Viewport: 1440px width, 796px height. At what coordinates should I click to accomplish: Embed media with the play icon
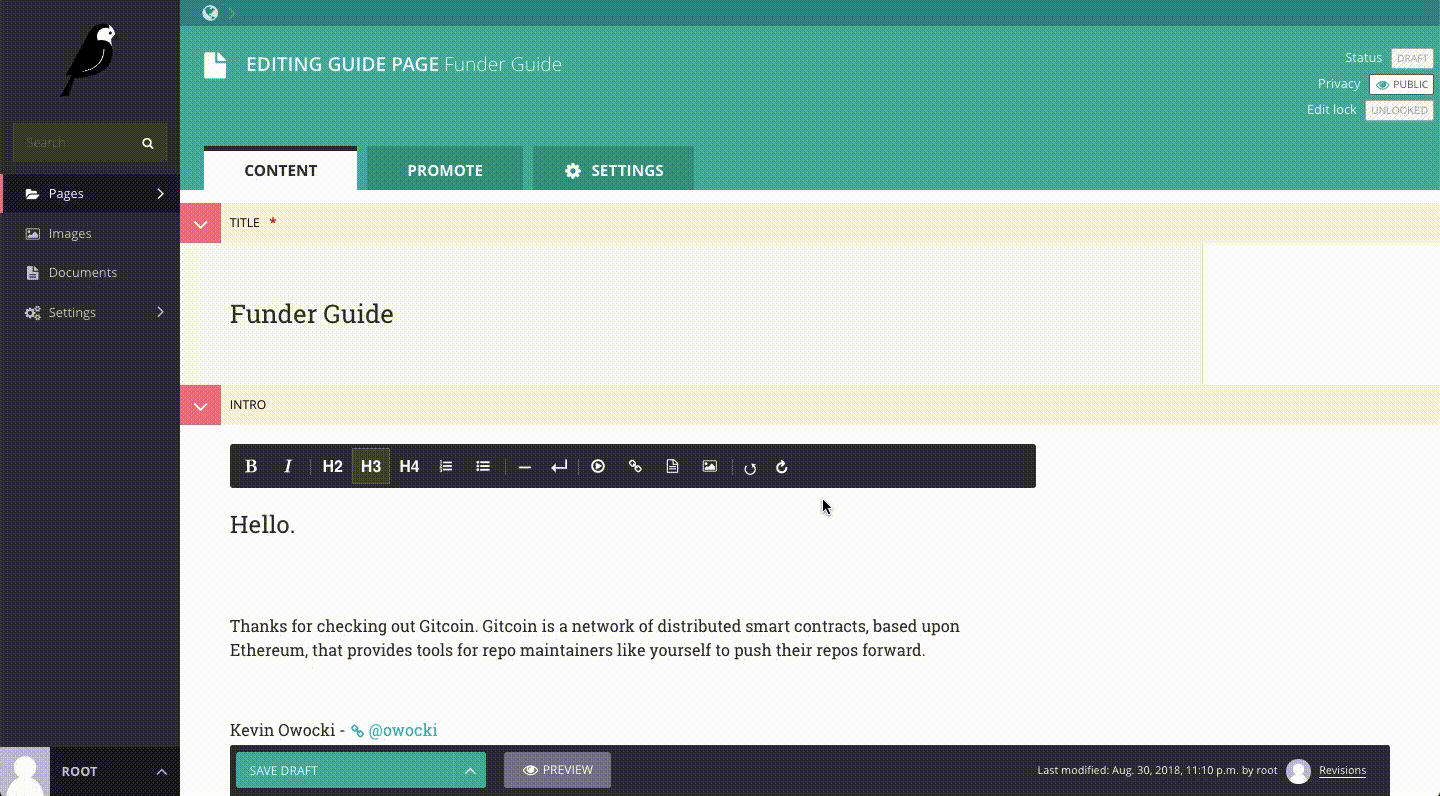tap(598, 466)
